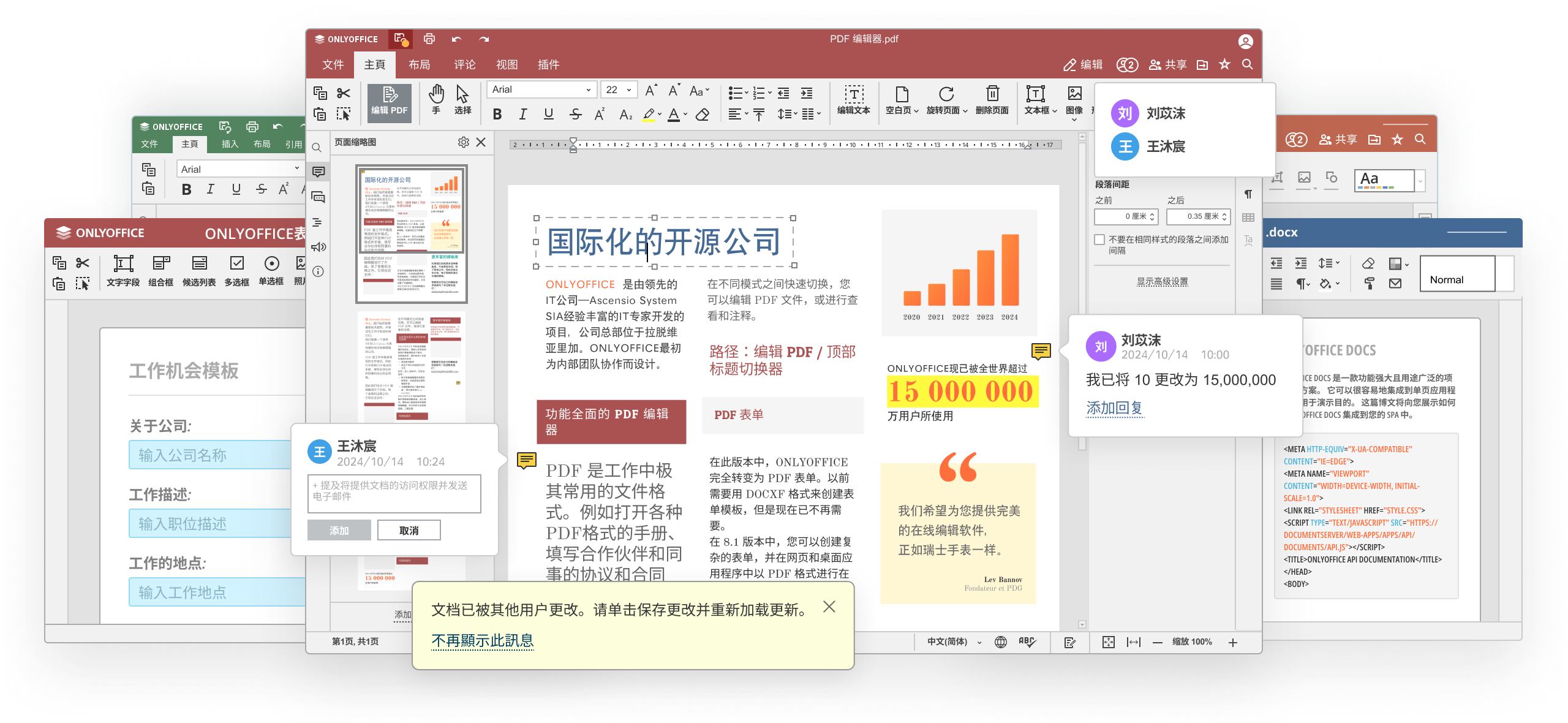Check 不要在相同样式的段落之间添加间隔 checkbox
This screenshot has width=1568, height=723.
point(1100,240)
